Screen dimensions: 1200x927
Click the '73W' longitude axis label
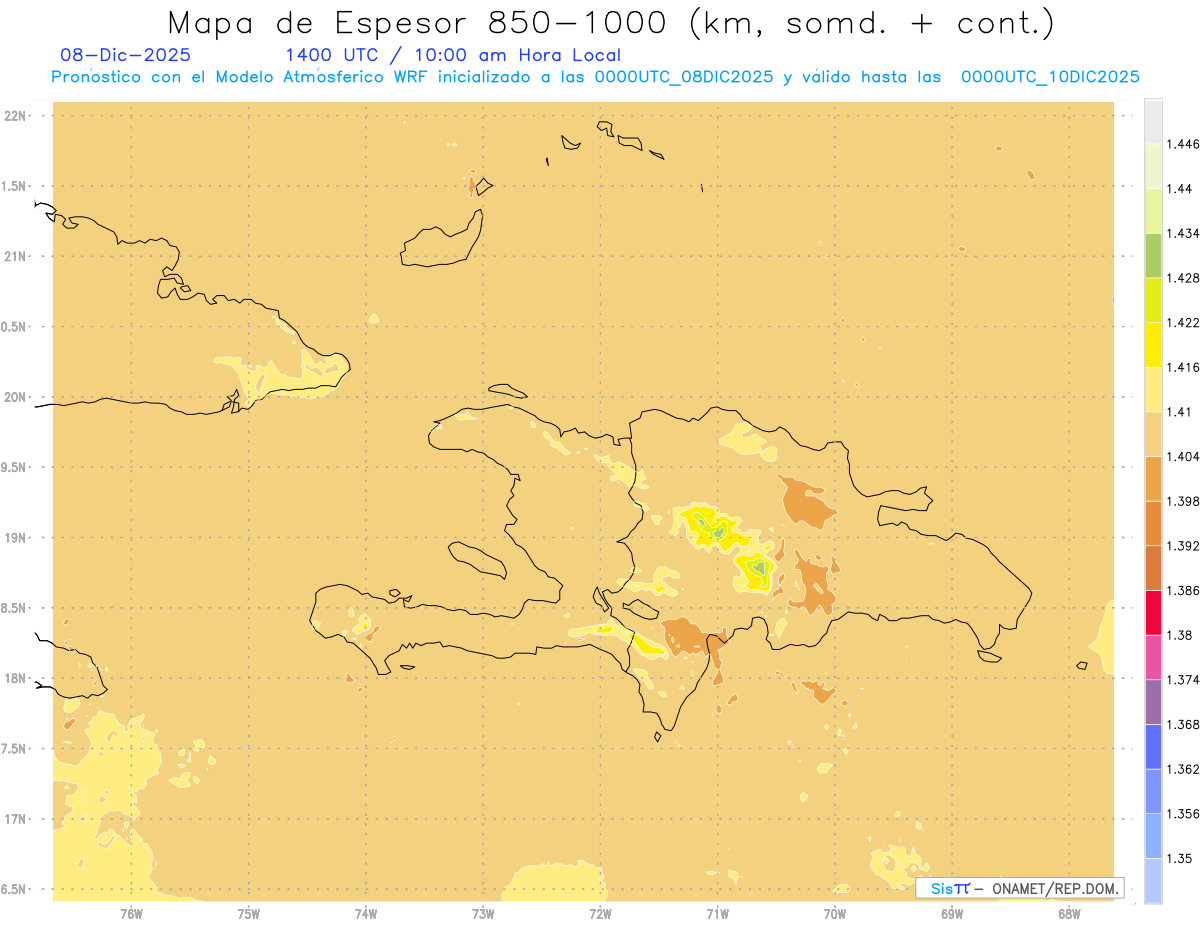tap(483, 914)
